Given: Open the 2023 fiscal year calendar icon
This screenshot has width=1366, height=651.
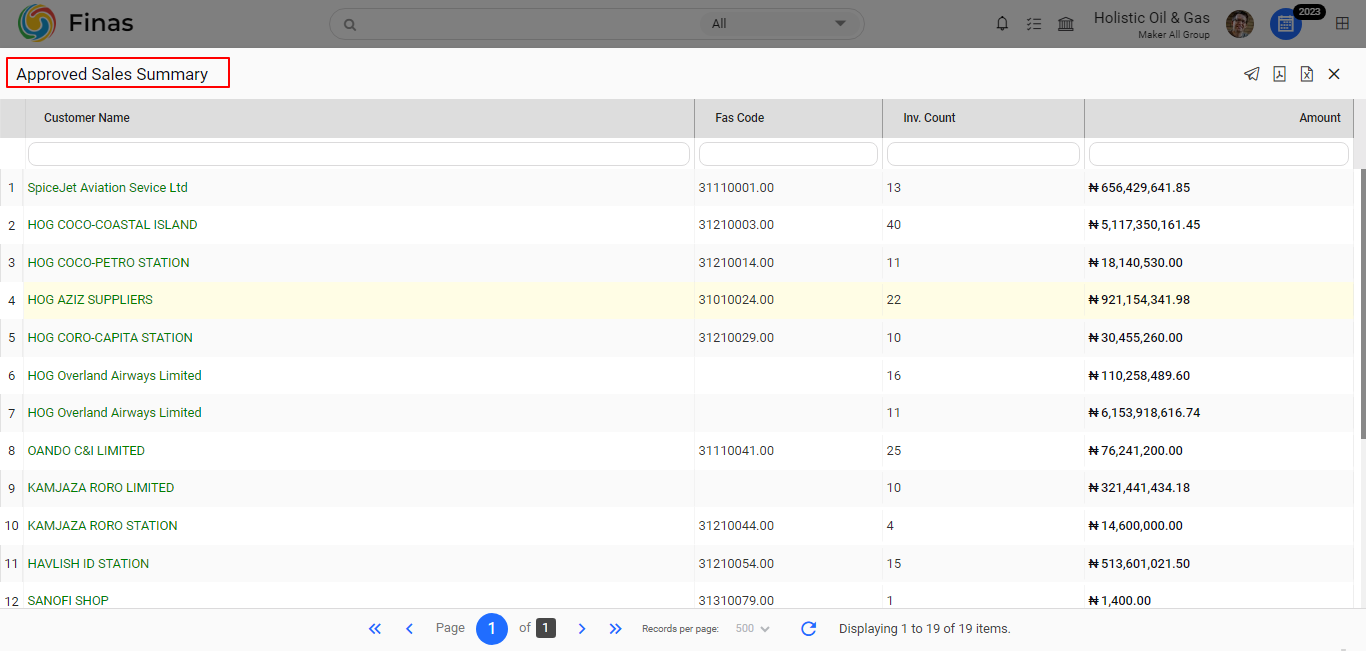Looking at the screenshot, I should pyautogui.click(x=1285, y=24).
